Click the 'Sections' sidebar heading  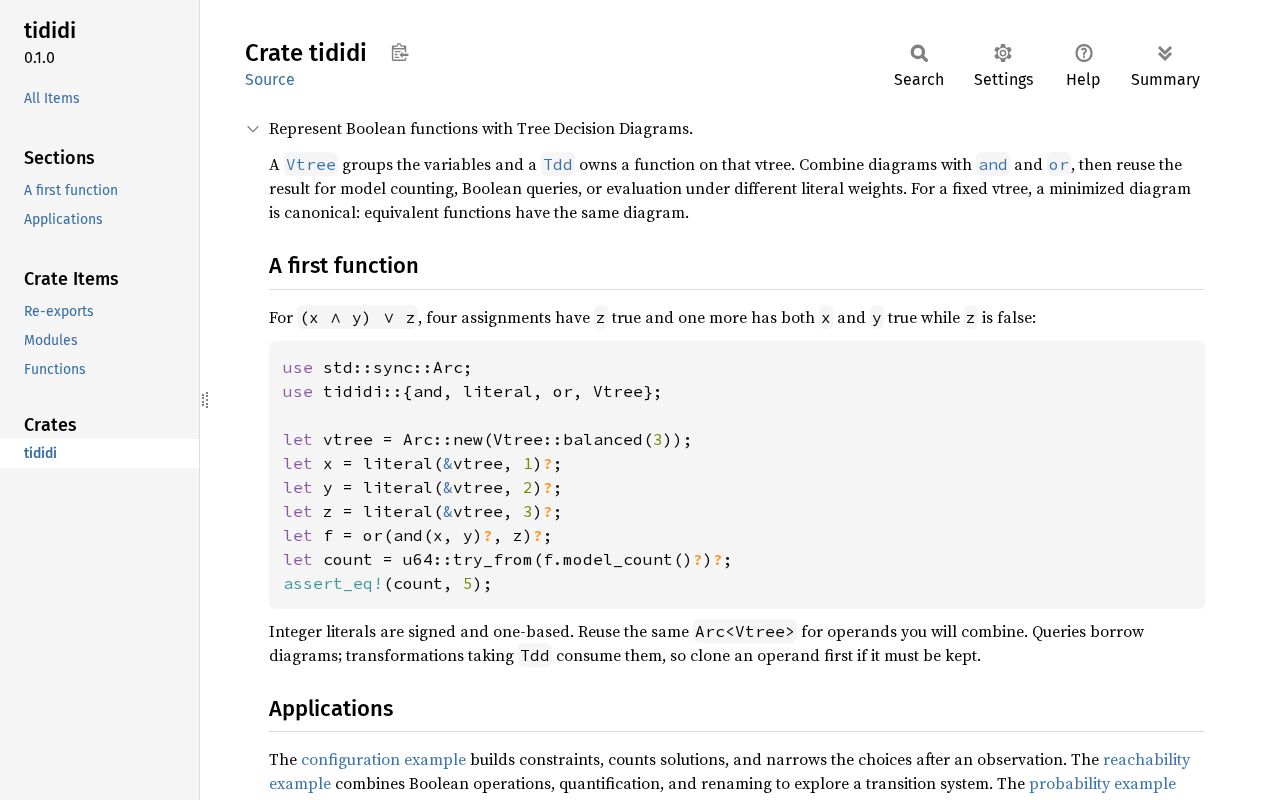coord(59,158)
